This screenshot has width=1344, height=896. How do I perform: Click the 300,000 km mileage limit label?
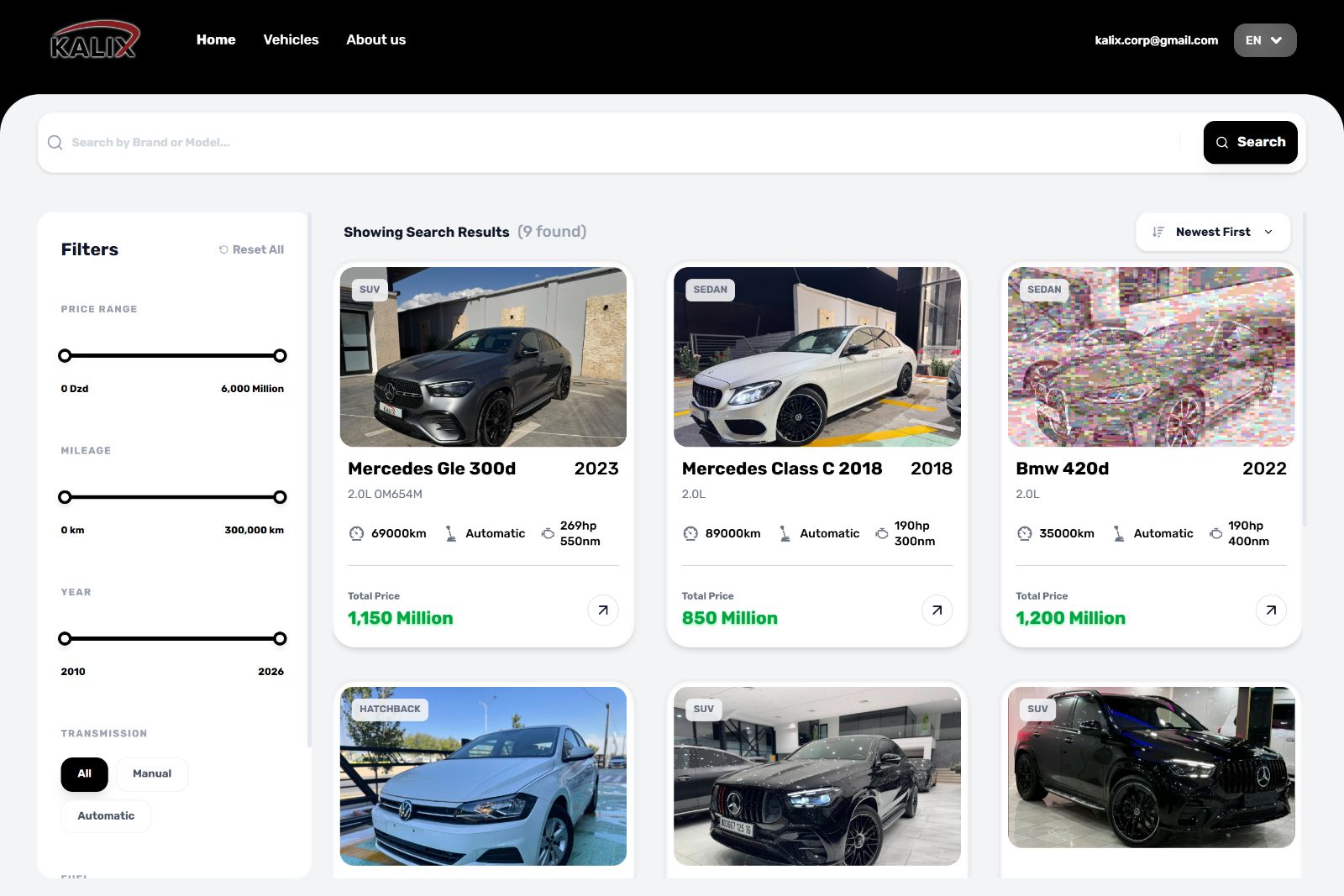[254, 531]
